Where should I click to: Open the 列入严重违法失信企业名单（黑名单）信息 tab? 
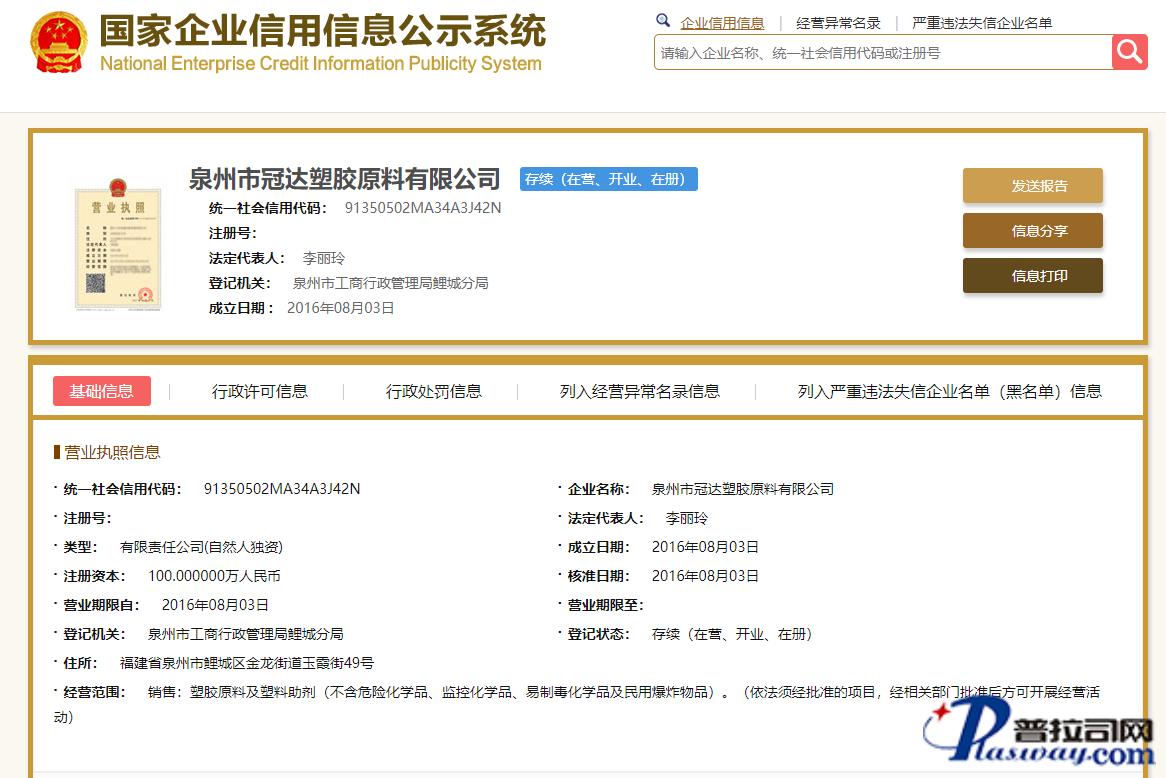949,391
